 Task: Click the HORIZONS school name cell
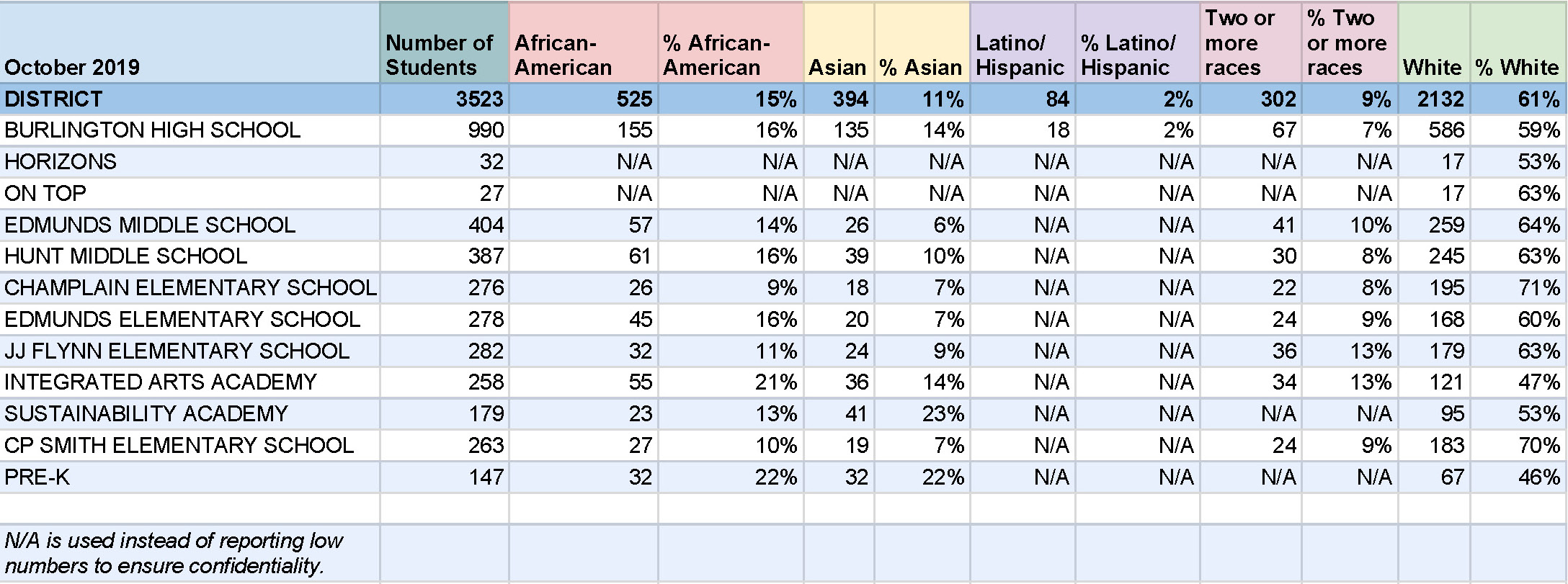190,161
